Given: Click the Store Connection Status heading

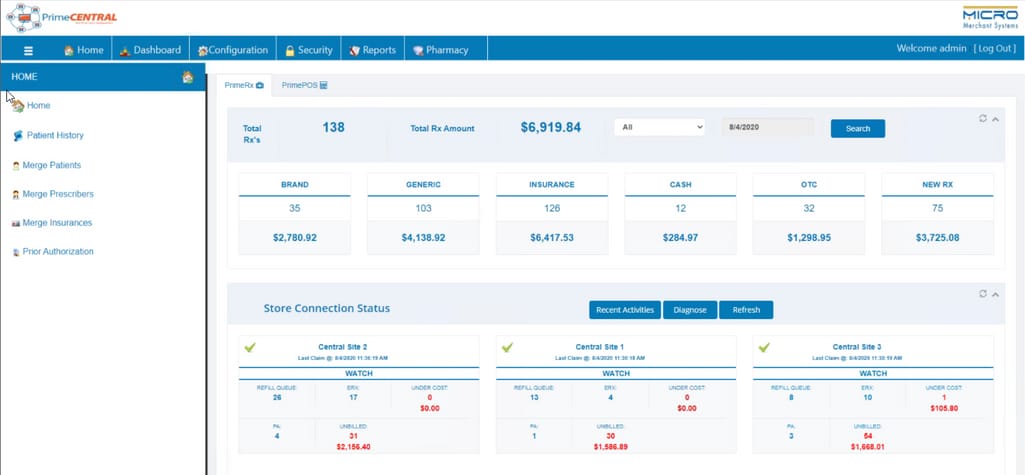Looking at the screenshot, I should coord(327,308).
